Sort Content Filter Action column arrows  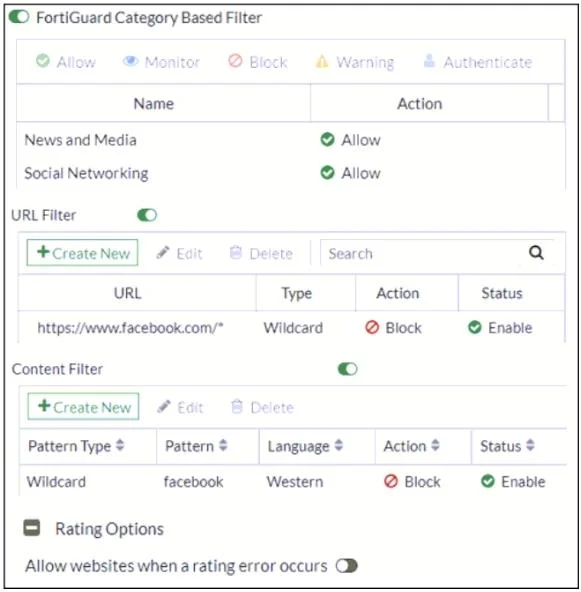tap(435, 445)
